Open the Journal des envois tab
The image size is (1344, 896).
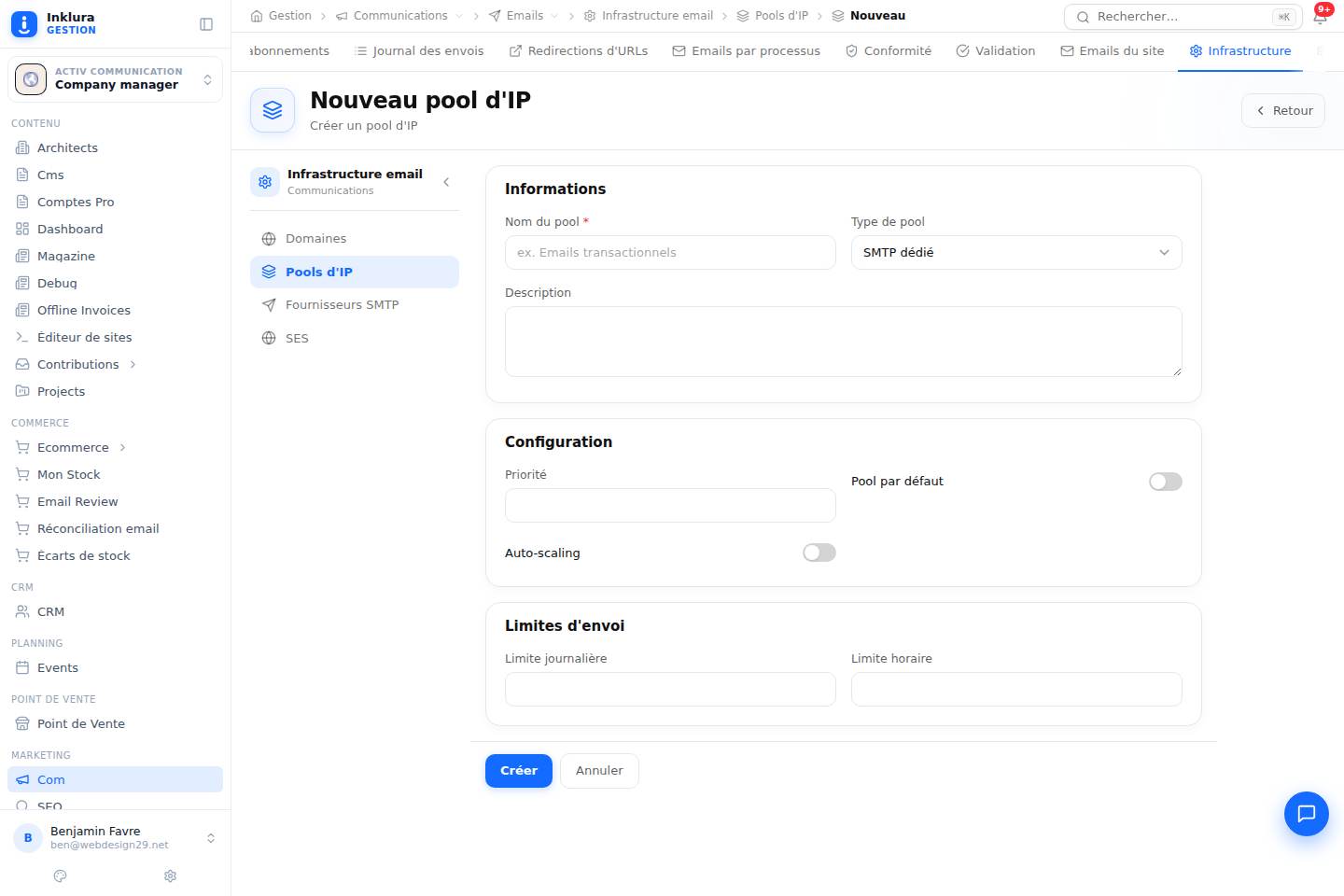tap(419, 51)
